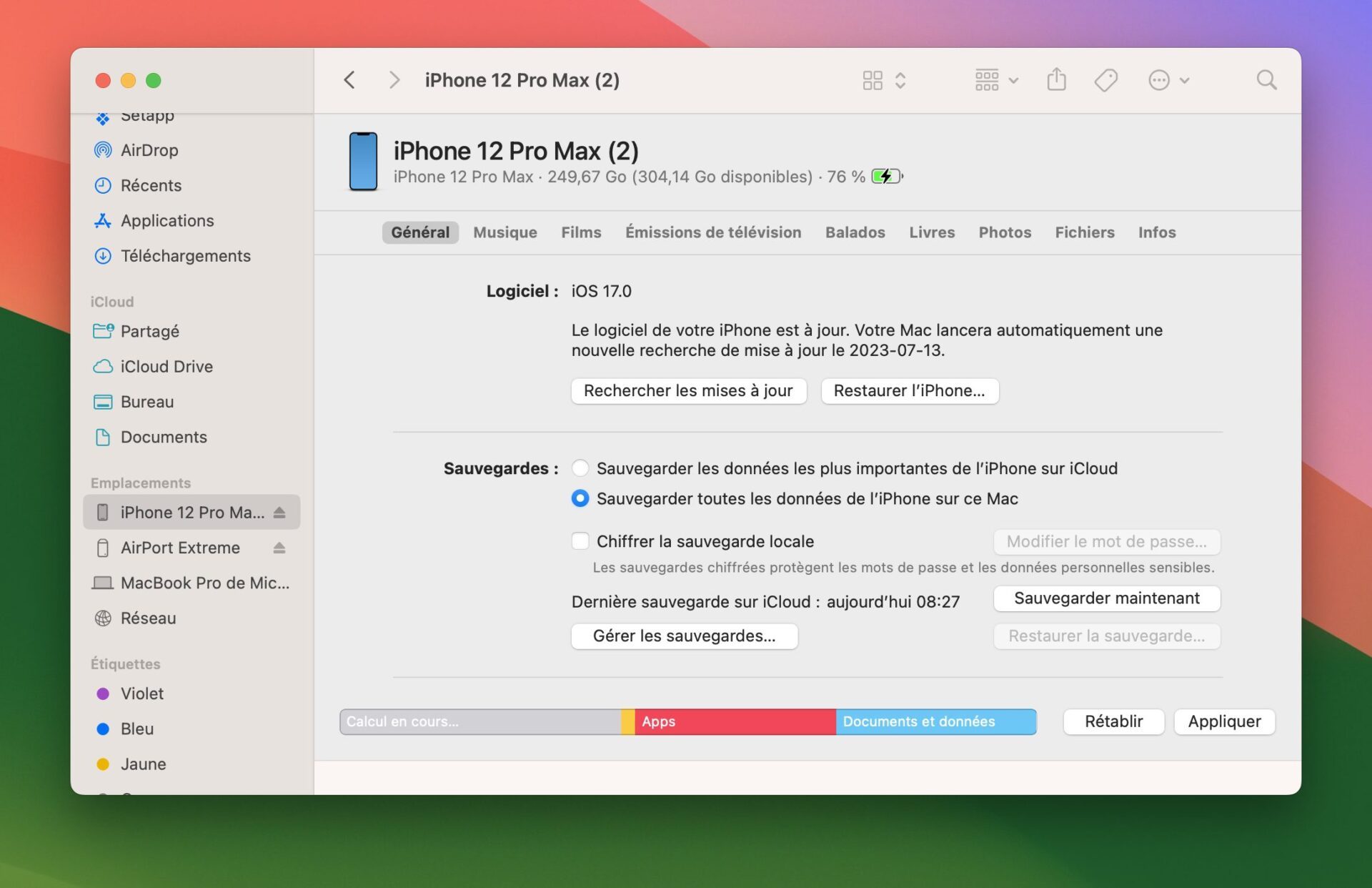This screenshot has width=1372, height=888.
Task: Switch to the Films tab
Action: click(x=581, y=232)
